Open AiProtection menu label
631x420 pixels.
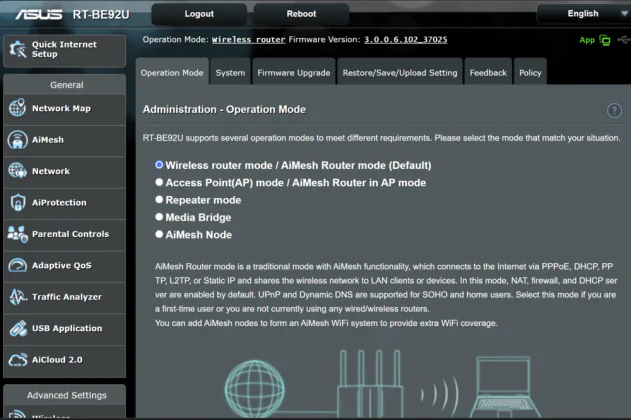pos(59,202)
